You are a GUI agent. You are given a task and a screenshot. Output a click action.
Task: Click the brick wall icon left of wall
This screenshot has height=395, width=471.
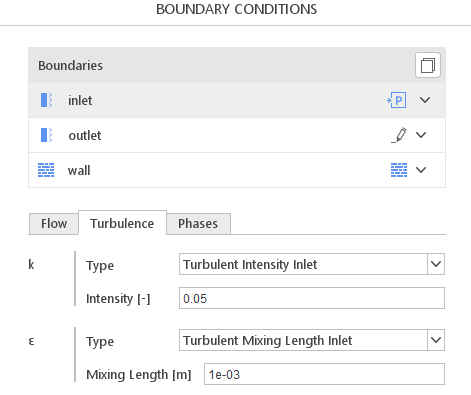pos(46,170)
